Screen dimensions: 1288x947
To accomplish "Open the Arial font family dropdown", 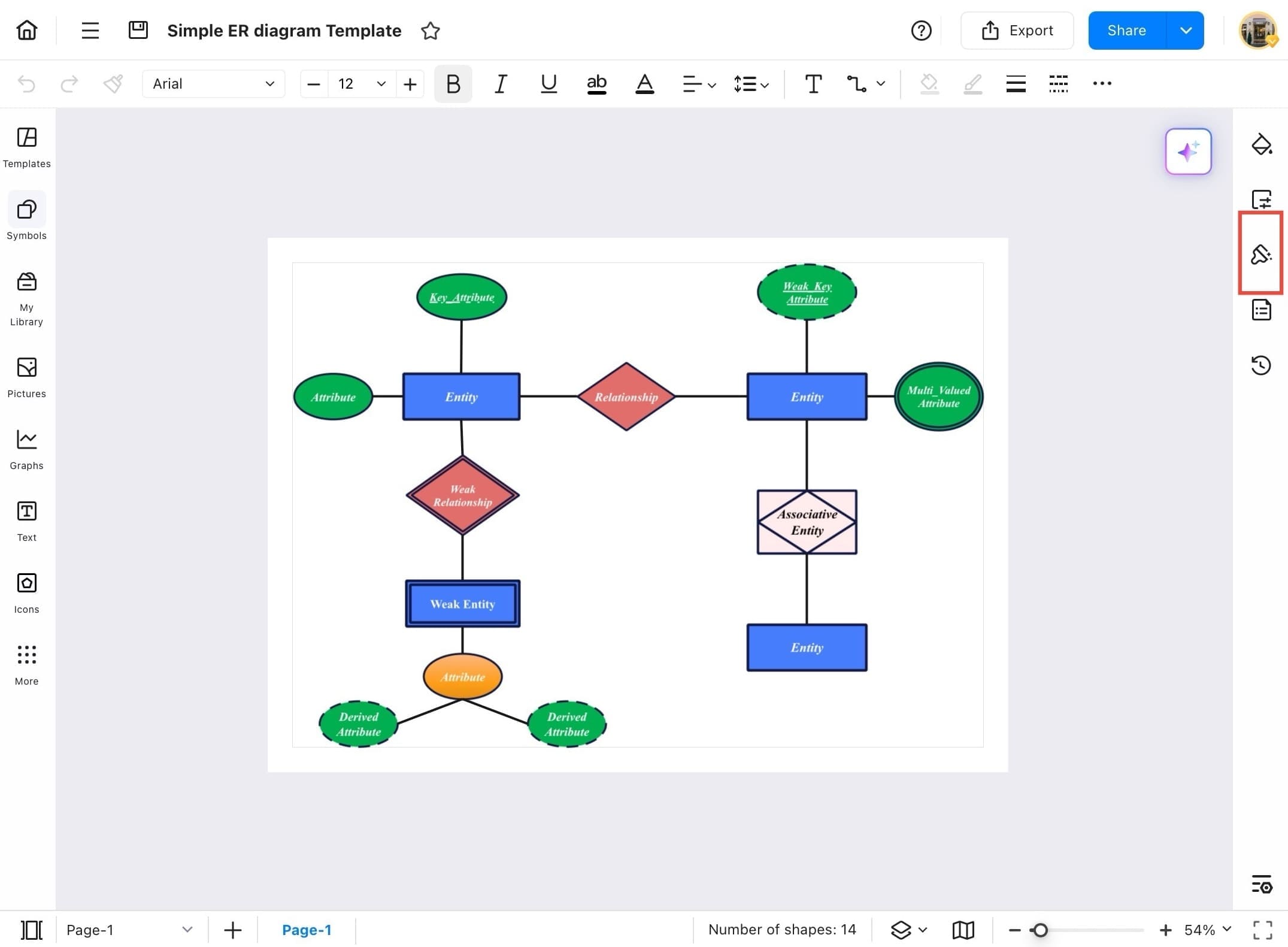I will [213, 84].
